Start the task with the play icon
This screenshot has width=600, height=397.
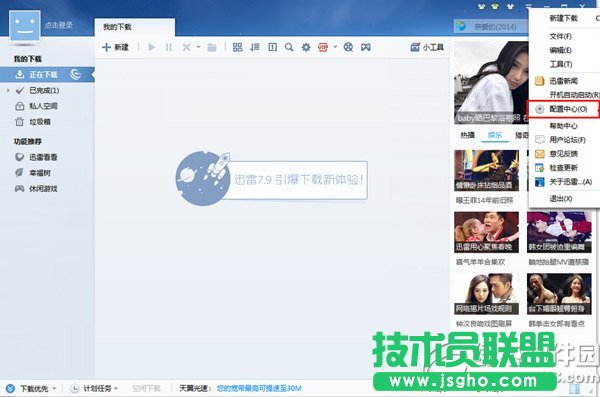tap(152, 47)
